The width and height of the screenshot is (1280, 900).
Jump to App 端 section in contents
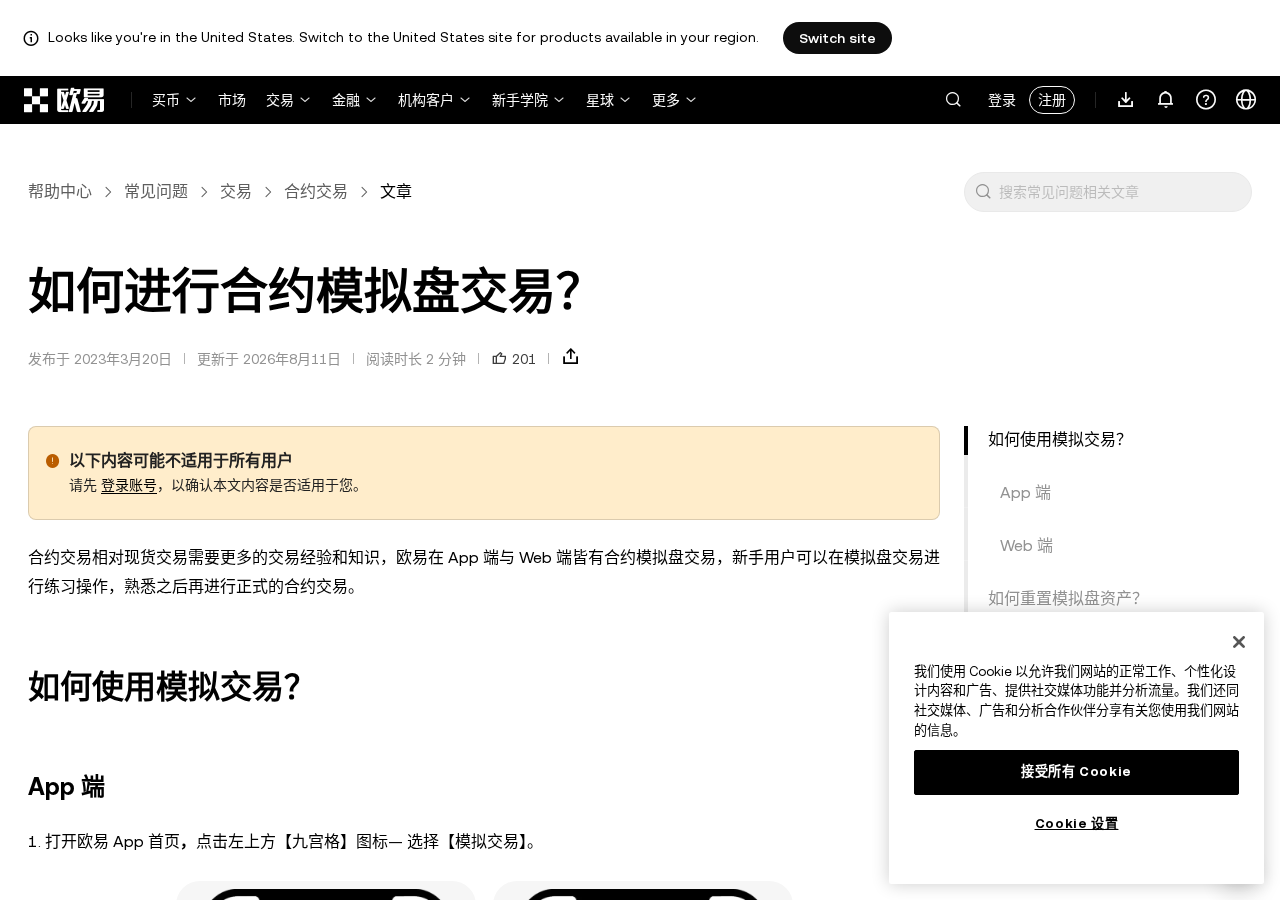(1025, 492)
